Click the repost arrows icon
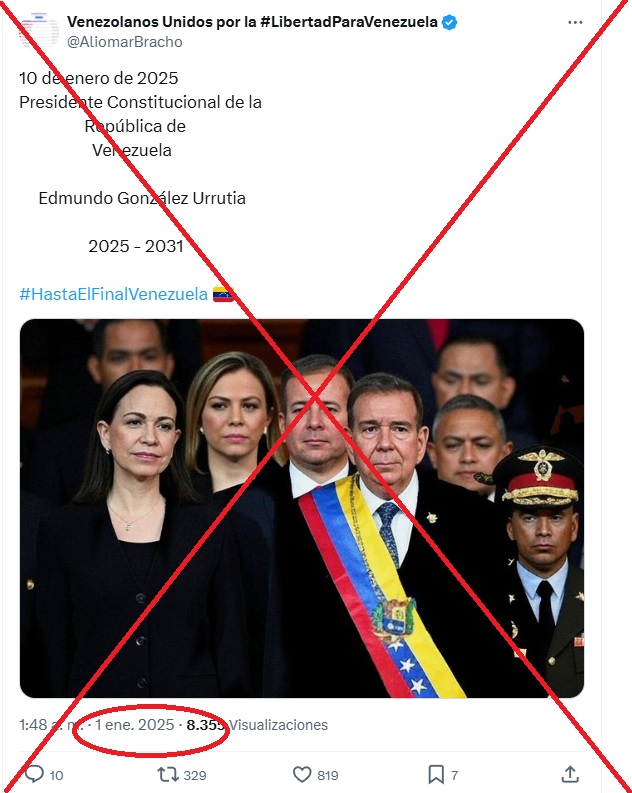The image size is (632, 793). 168,774
